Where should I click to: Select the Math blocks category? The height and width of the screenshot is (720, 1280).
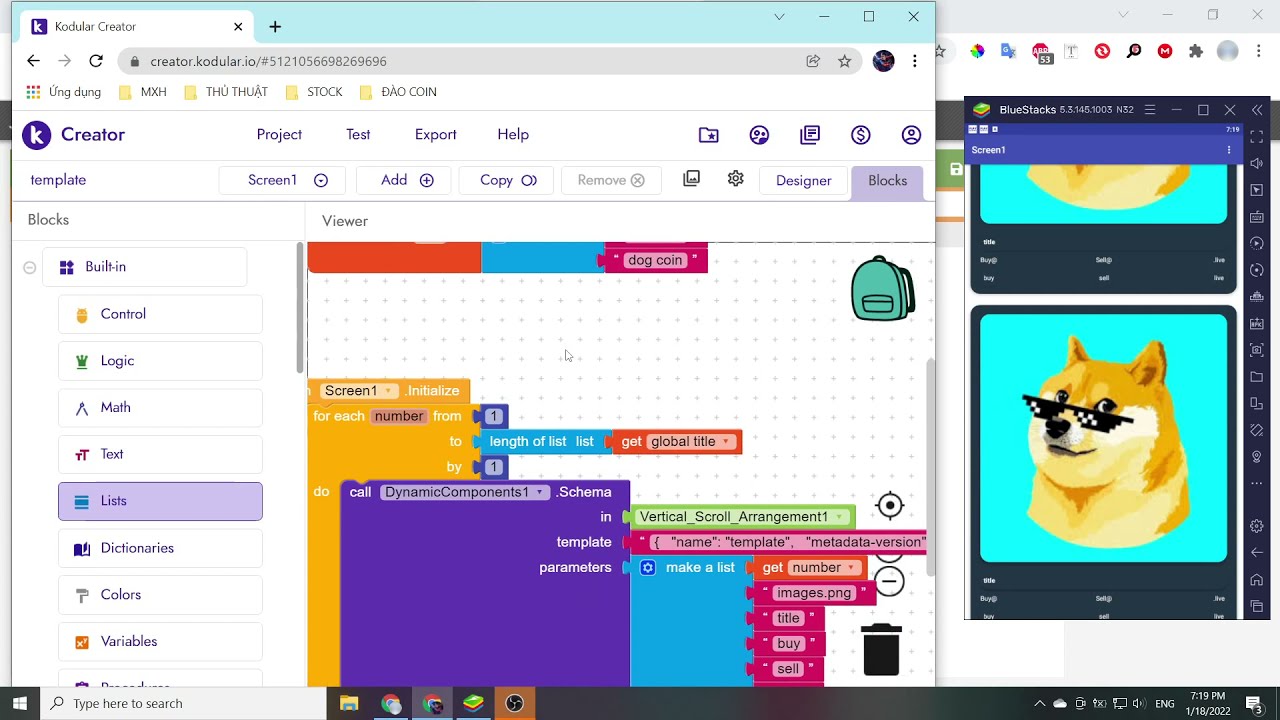coord(160,408)
